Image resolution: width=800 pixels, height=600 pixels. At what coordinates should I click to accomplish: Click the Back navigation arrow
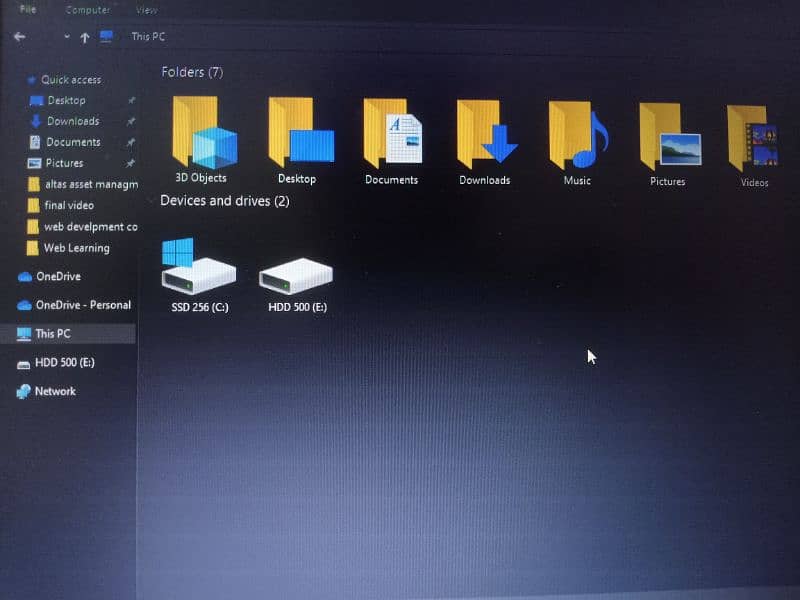point(19,37)
